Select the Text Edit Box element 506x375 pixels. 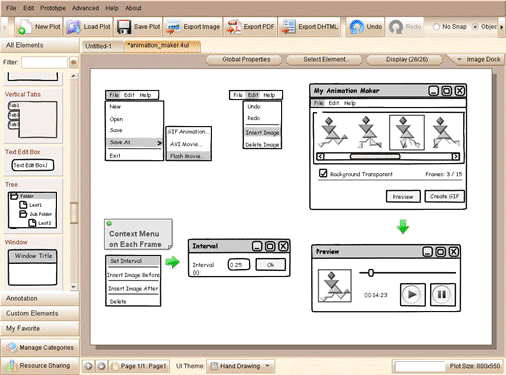pos(33,165)
